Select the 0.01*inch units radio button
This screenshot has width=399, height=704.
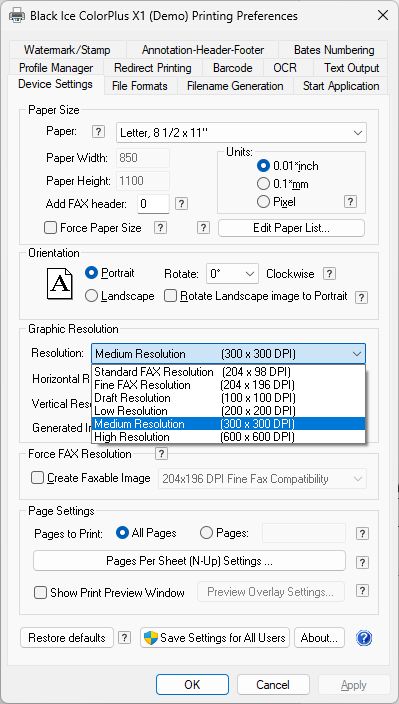tap(263, 166)
